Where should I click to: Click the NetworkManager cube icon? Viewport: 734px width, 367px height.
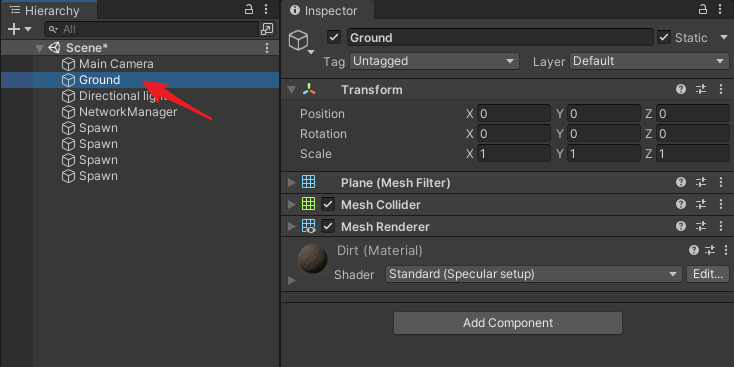click(68, 112)
